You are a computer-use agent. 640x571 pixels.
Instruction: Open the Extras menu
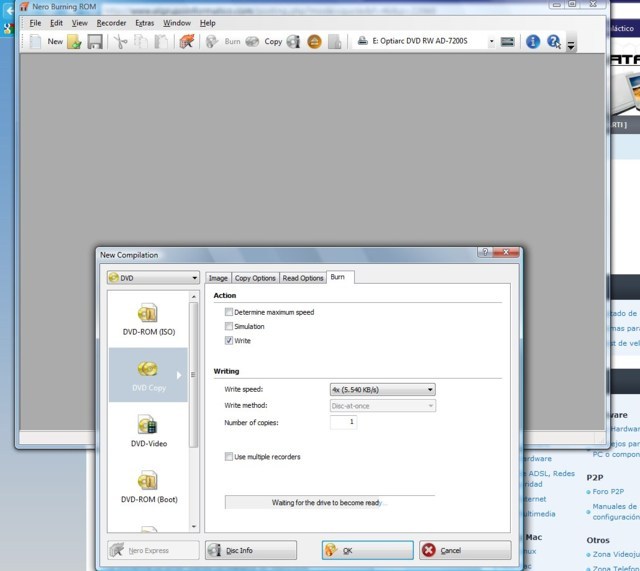click(144, 23)
